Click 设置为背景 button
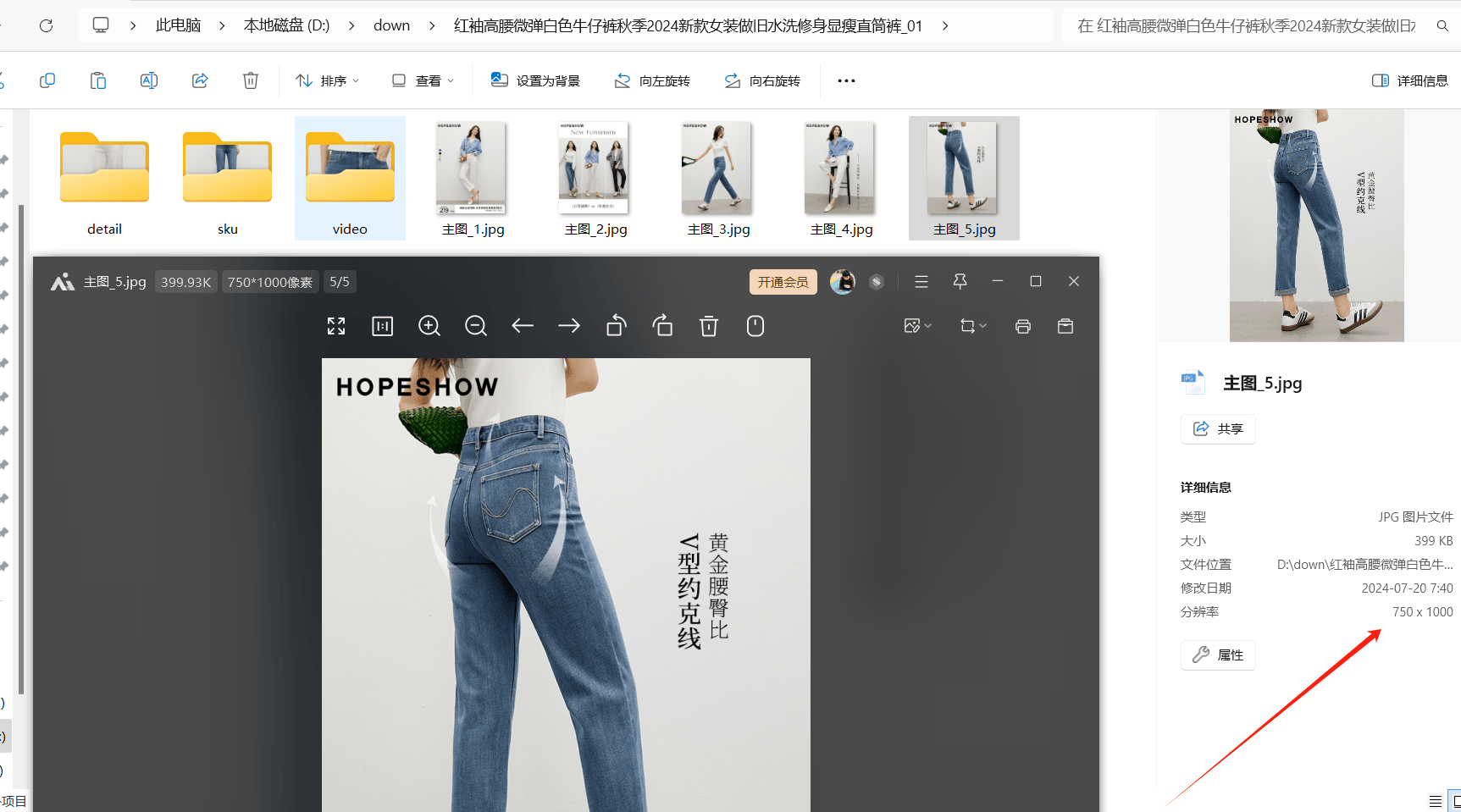Viewport: 1461px width, 812px height. click(535, 80)
